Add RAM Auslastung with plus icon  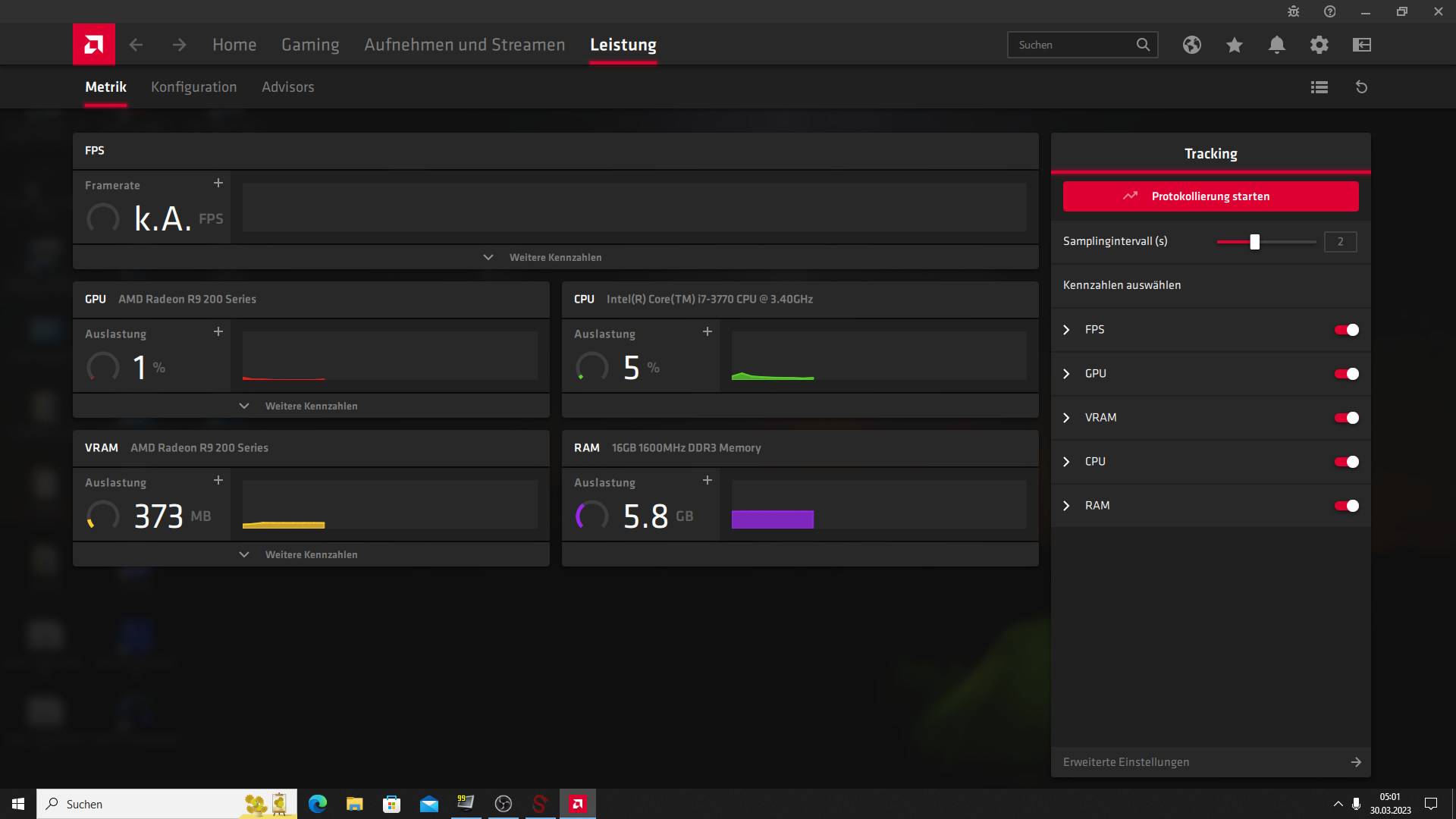(x=708, y=480)
